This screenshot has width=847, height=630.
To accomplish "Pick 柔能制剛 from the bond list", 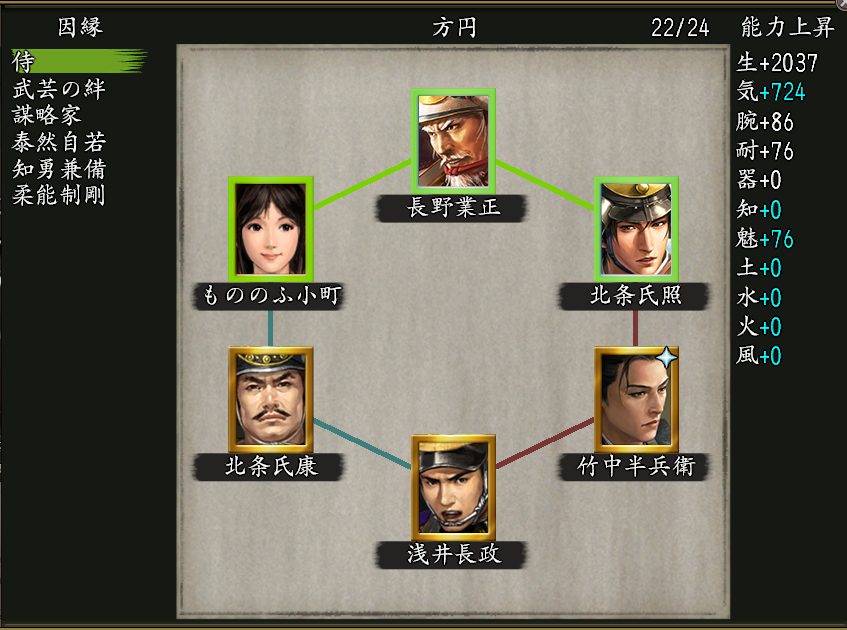I will 59,195.
